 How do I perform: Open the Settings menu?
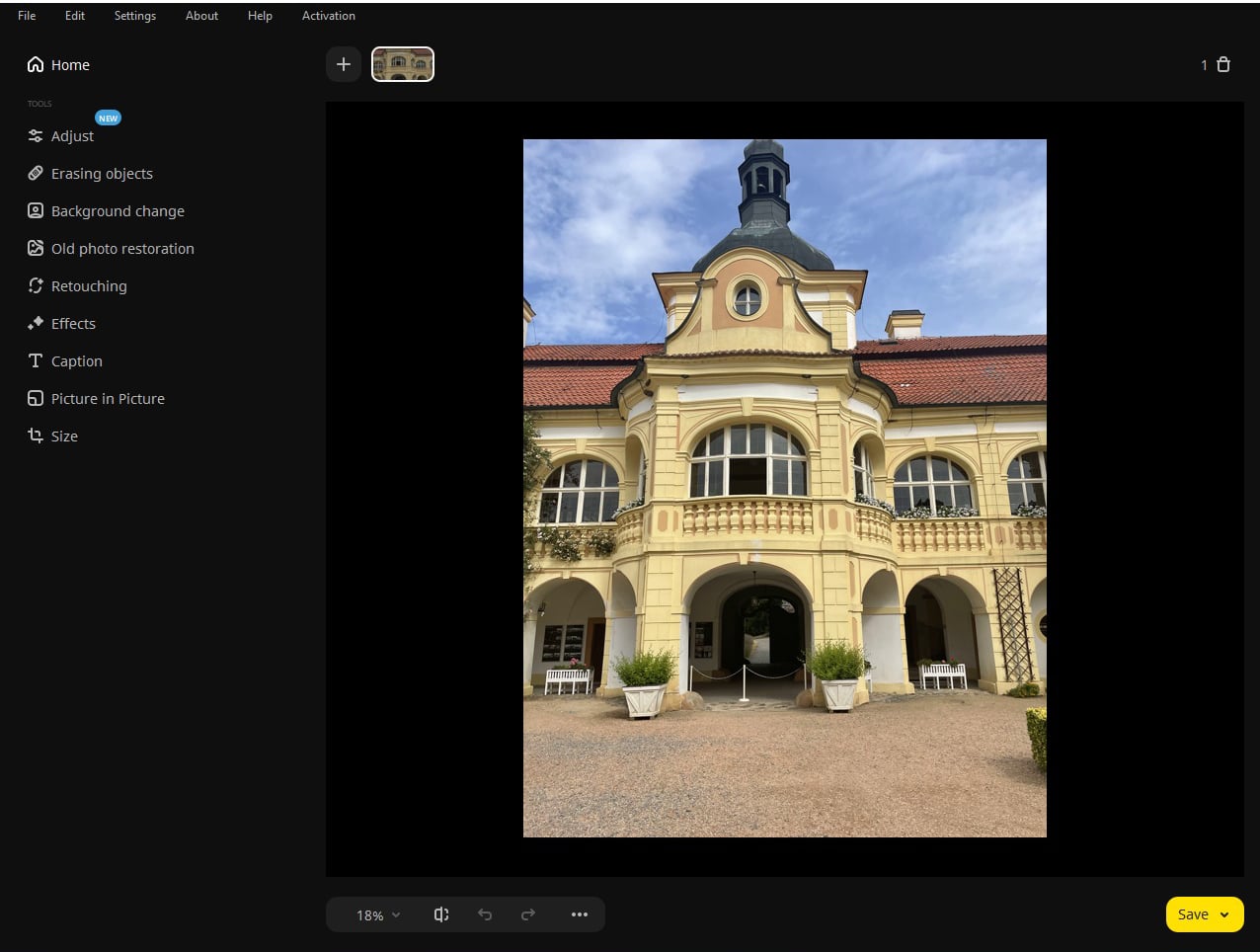tap(134, 15)
